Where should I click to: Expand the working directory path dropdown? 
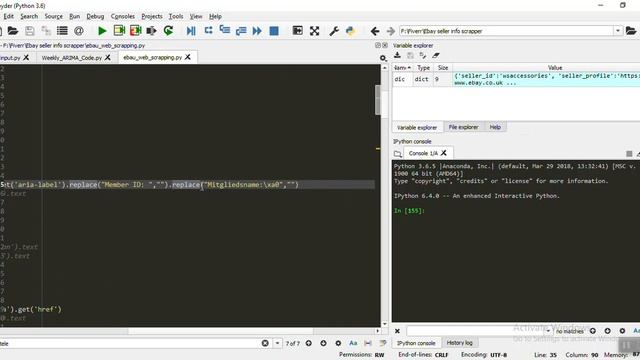618,31
